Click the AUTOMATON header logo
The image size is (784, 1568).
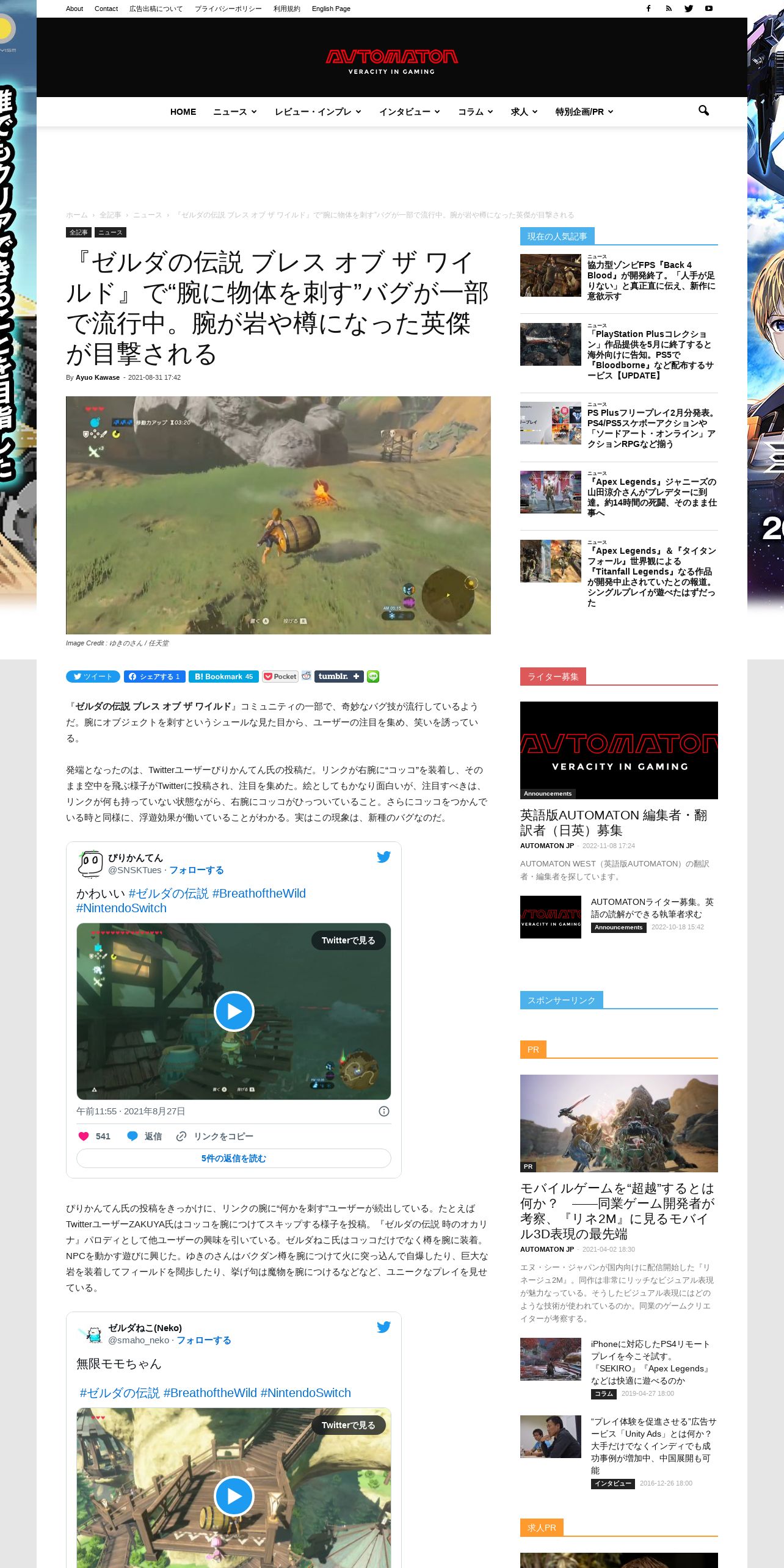pos(391,61)
